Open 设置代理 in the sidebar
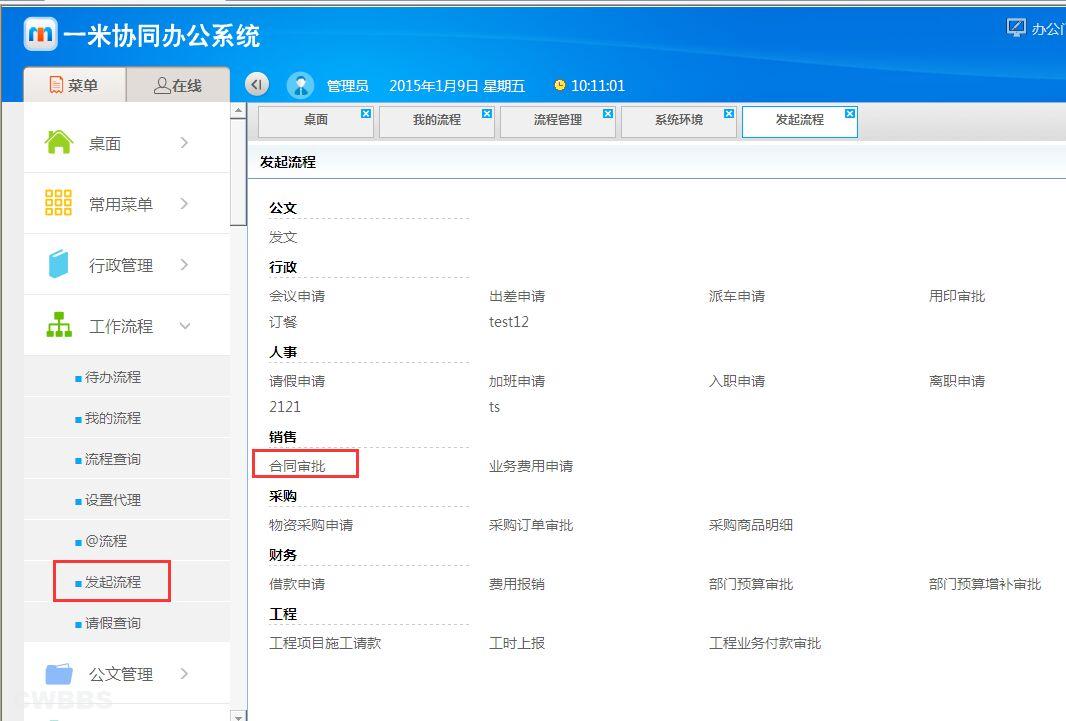This screenshot has width=1066, height=721. coord(113,500)
